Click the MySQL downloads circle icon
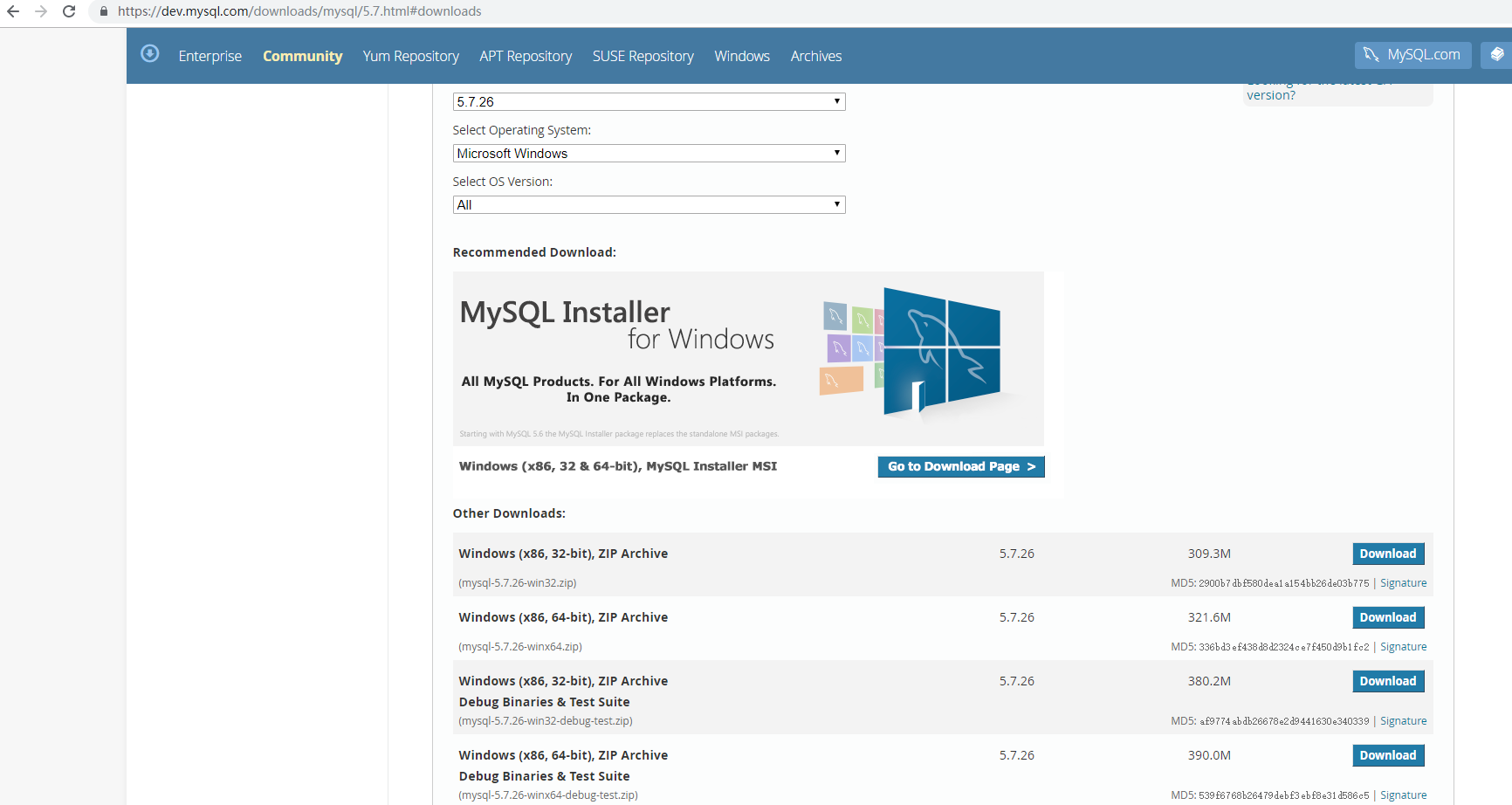This screenshot has width=1512, height=805. (150, 53)
